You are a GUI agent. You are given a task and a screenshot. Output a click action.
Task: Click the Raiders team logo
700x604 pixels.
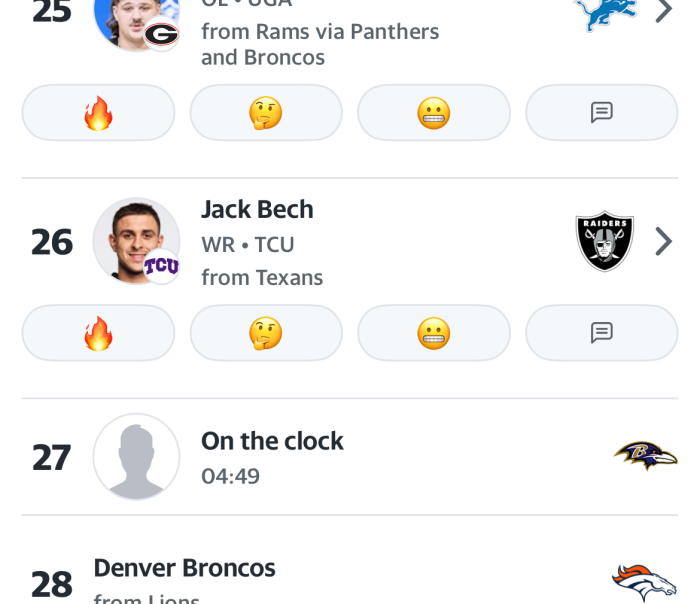point(605,242)
